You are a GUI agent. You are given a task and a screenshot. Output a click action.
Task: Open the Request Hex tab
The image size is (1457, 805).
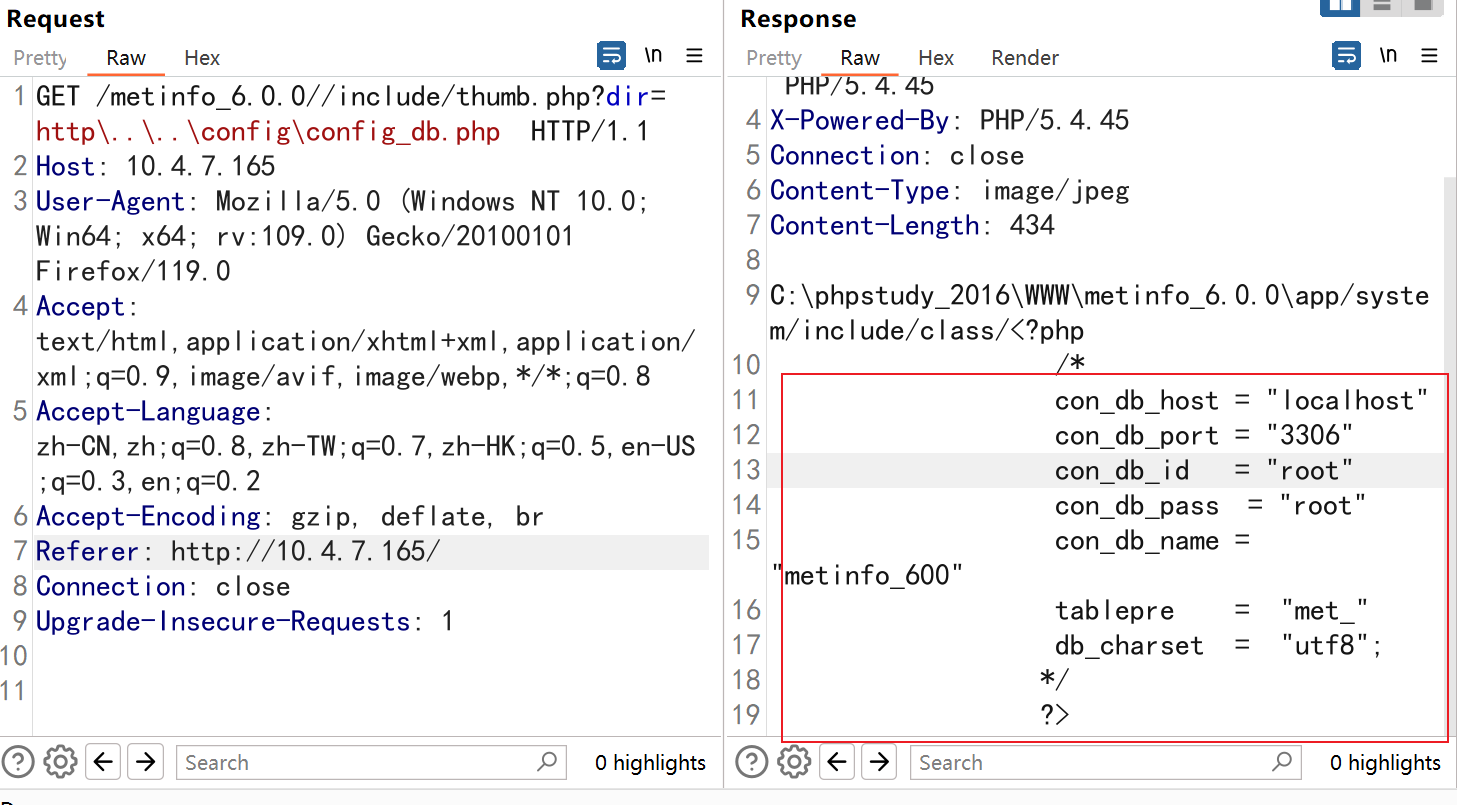pos(202,58)
